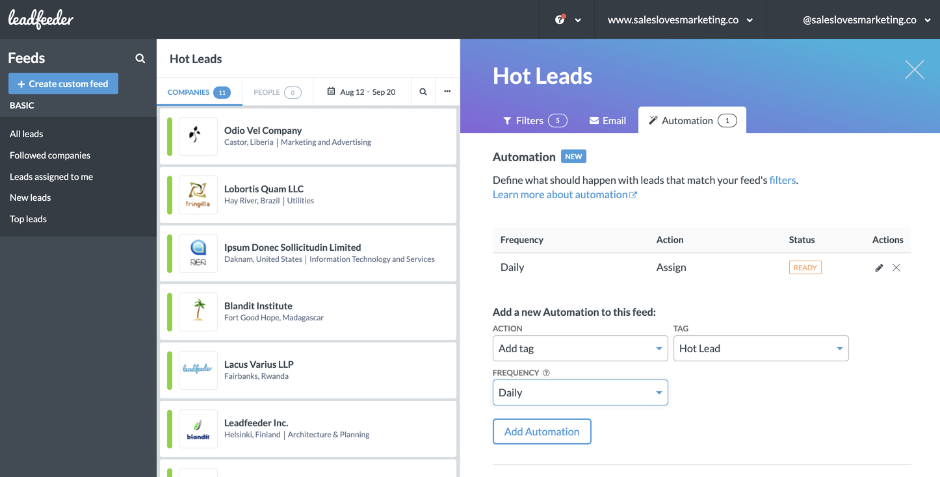Screen dimensions: 940x477
Task: Open the three-dot more options menu
Action: 447,92
